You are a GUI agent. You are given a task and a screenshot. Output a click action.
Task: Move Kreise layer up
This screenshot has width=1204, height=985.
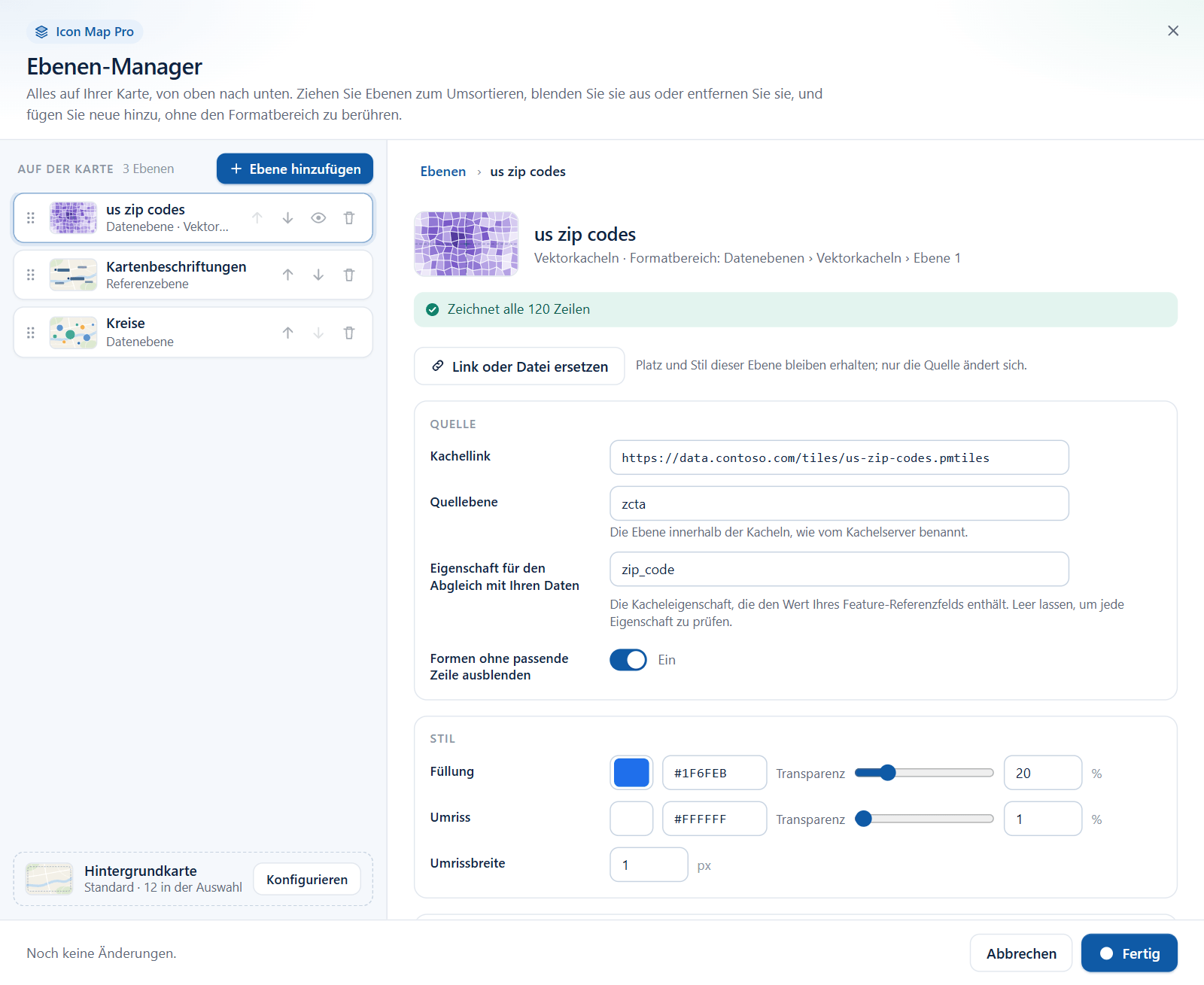point(287,333)
